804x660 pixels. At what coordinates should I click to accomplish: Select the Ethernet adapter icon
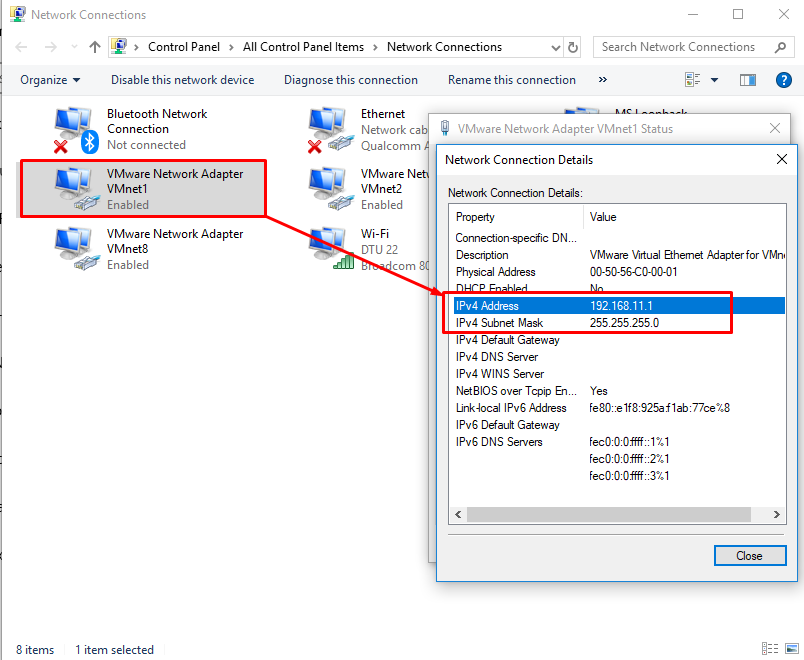pos(331,130)
